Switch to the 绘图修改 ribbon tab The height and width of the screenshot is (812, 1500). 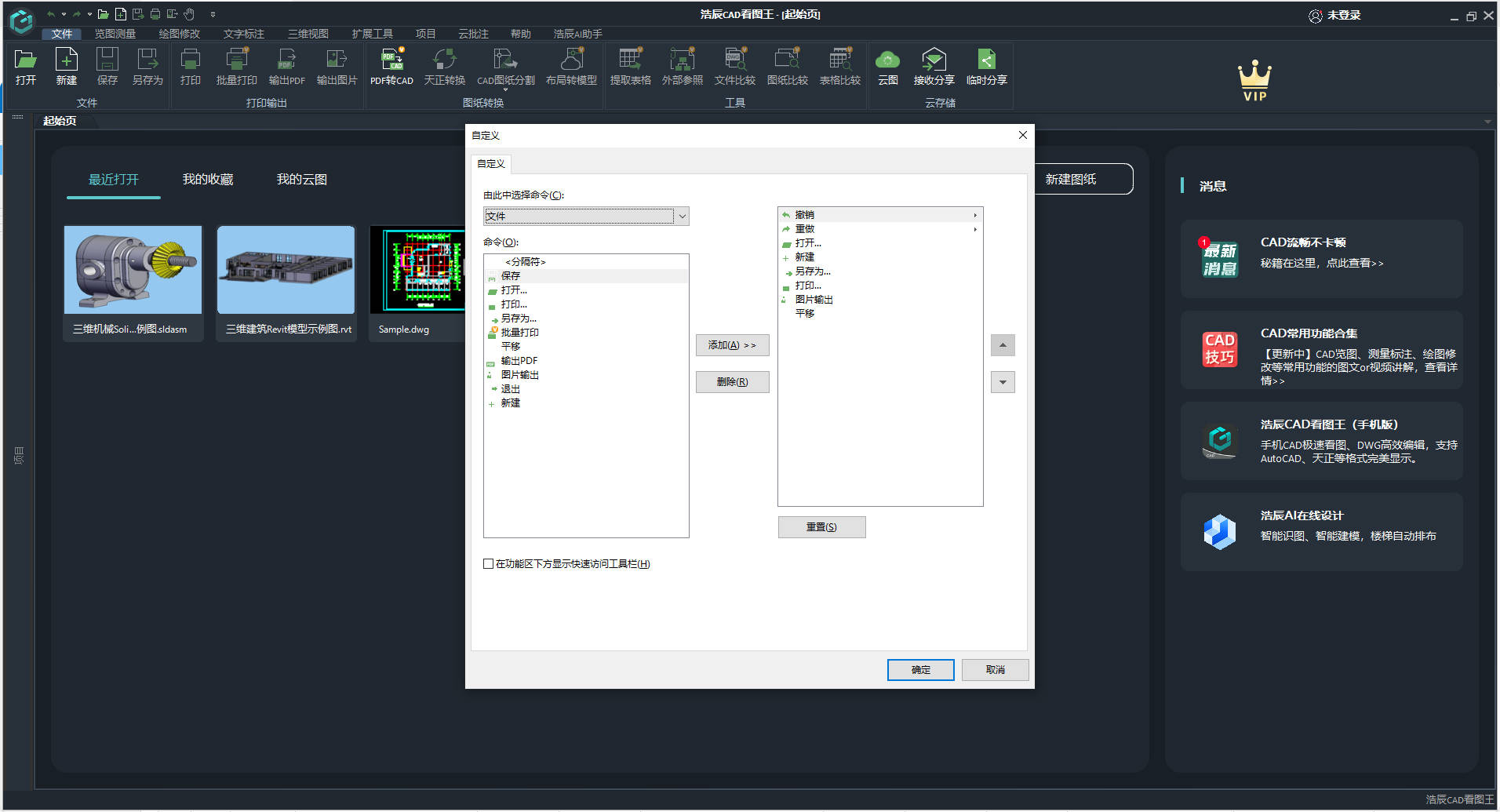180,34
